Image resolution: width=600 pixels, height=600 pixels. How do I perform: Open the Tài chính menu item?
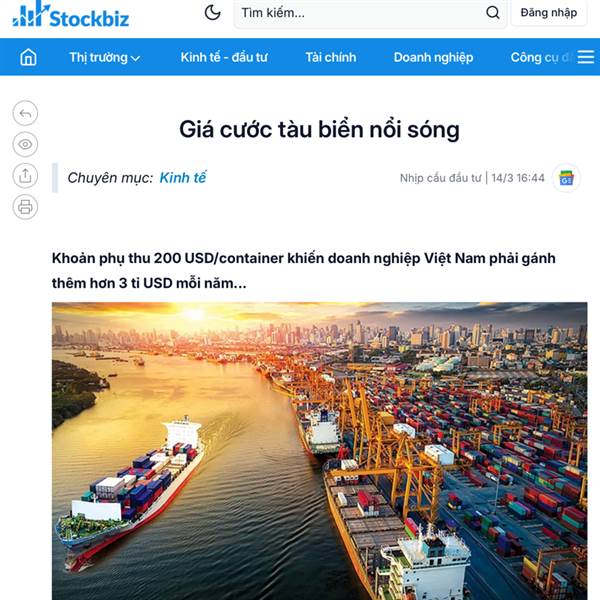(x=331, y=57)
